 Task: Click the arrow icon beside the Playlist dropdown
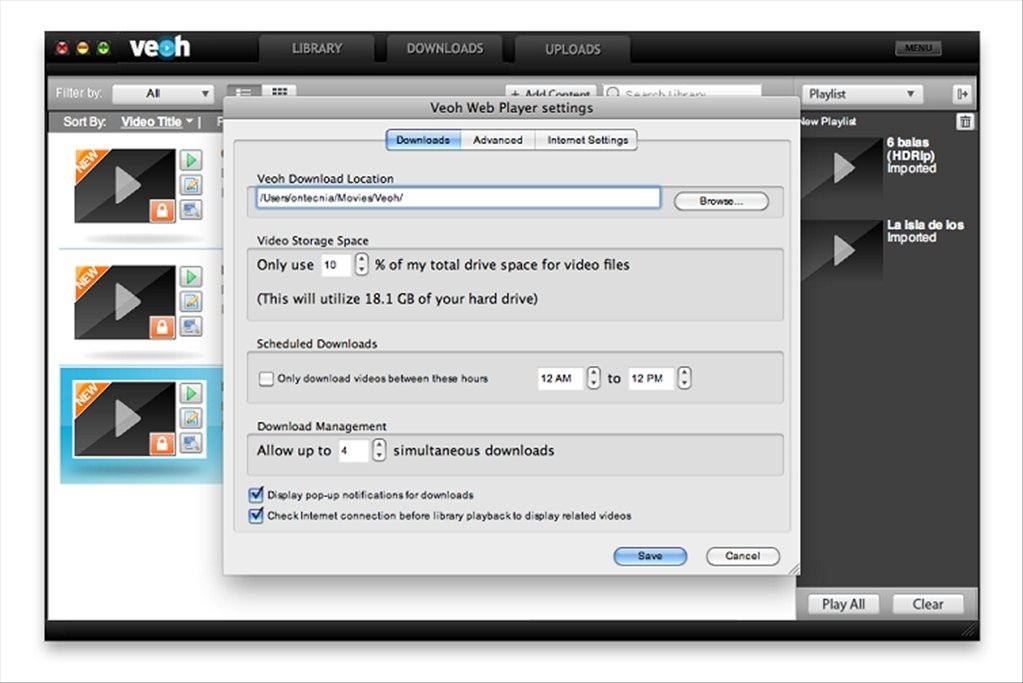962,94
